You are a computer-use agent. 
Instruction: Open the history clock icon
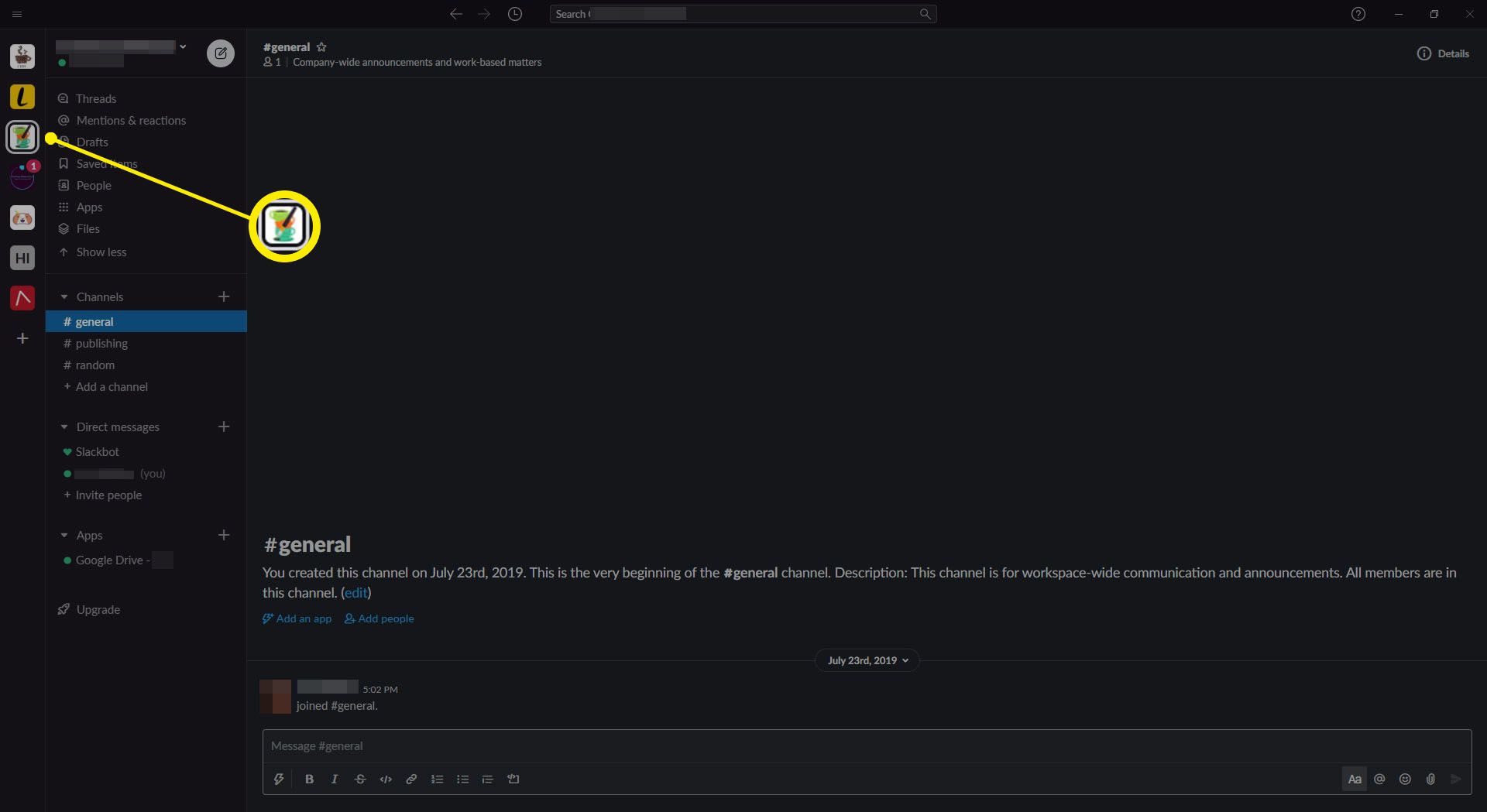[515, 14]
